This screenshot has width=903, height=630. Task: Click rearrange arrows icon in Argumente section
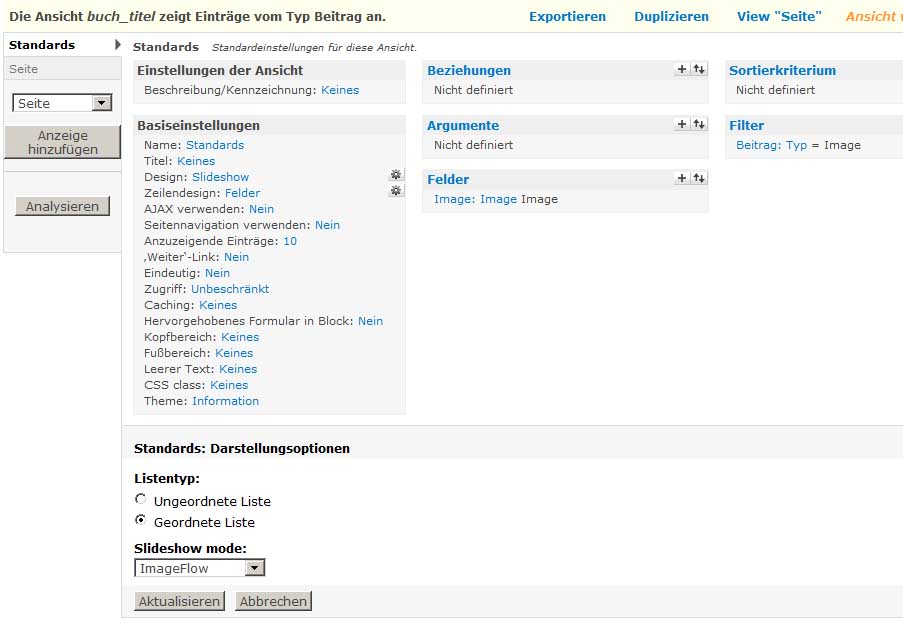[x=699, y=124]
